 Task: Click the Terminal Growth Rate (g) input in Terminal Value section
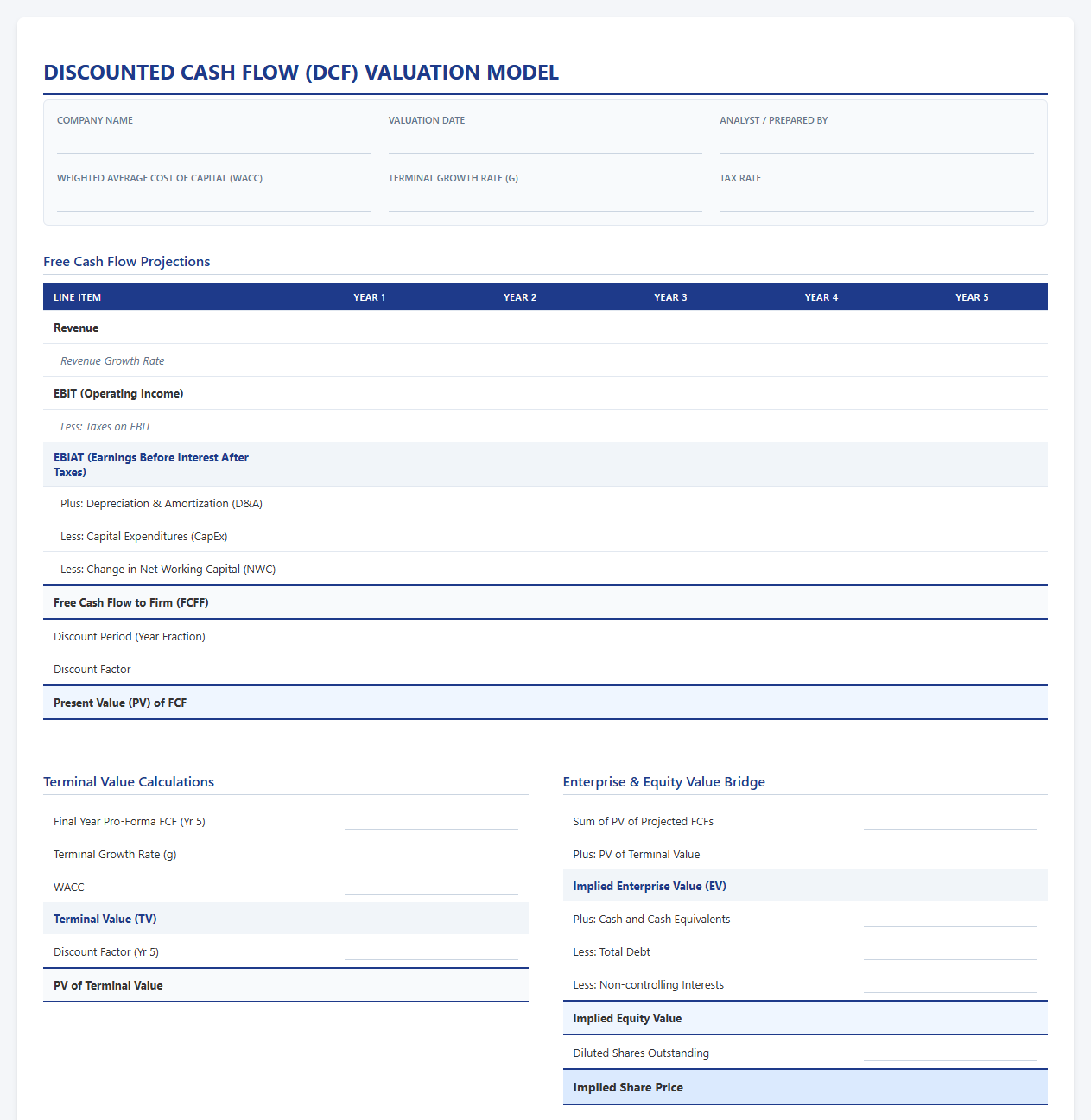[431, 854]
